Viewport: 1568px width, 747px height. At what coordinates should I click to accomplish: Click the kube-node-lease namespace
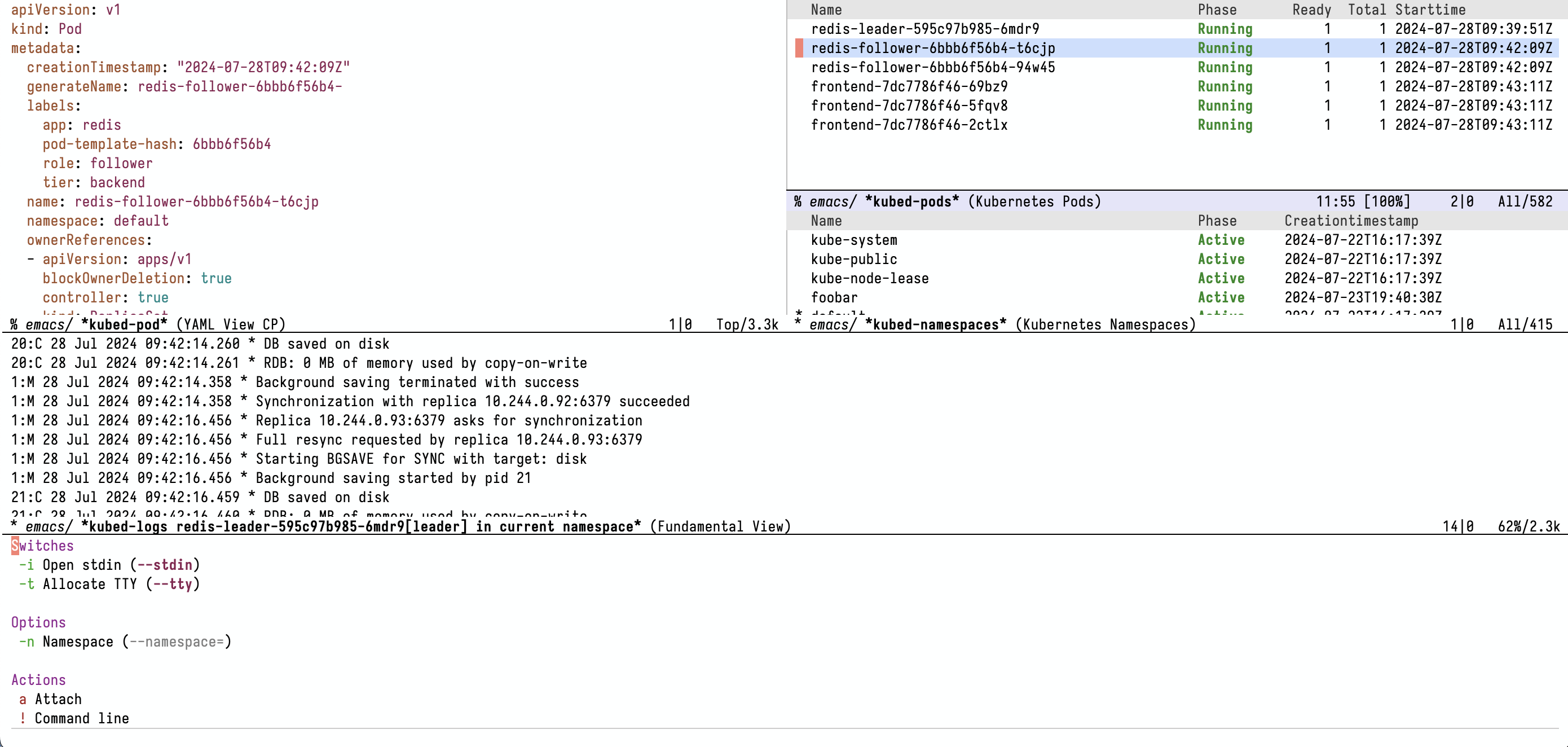point(869,278)
